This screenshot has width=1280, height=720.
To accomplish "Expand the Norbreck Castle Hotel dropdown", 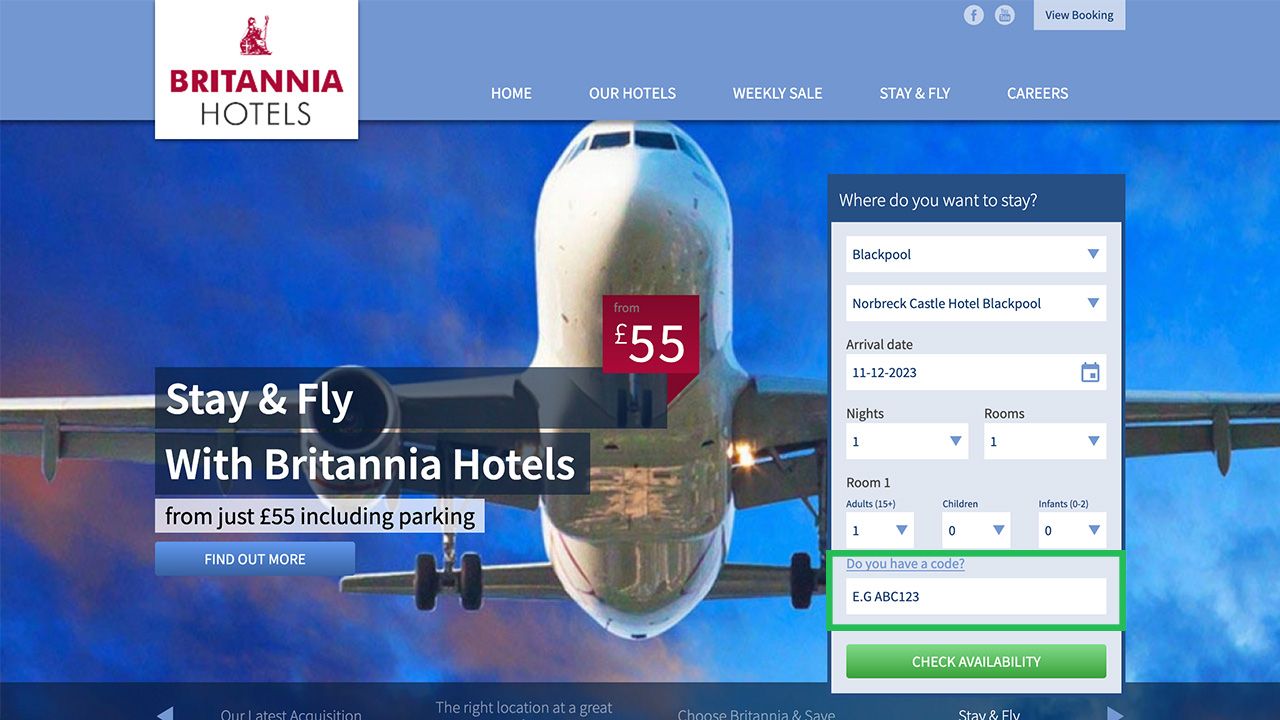I will click(x=976, y=303).
